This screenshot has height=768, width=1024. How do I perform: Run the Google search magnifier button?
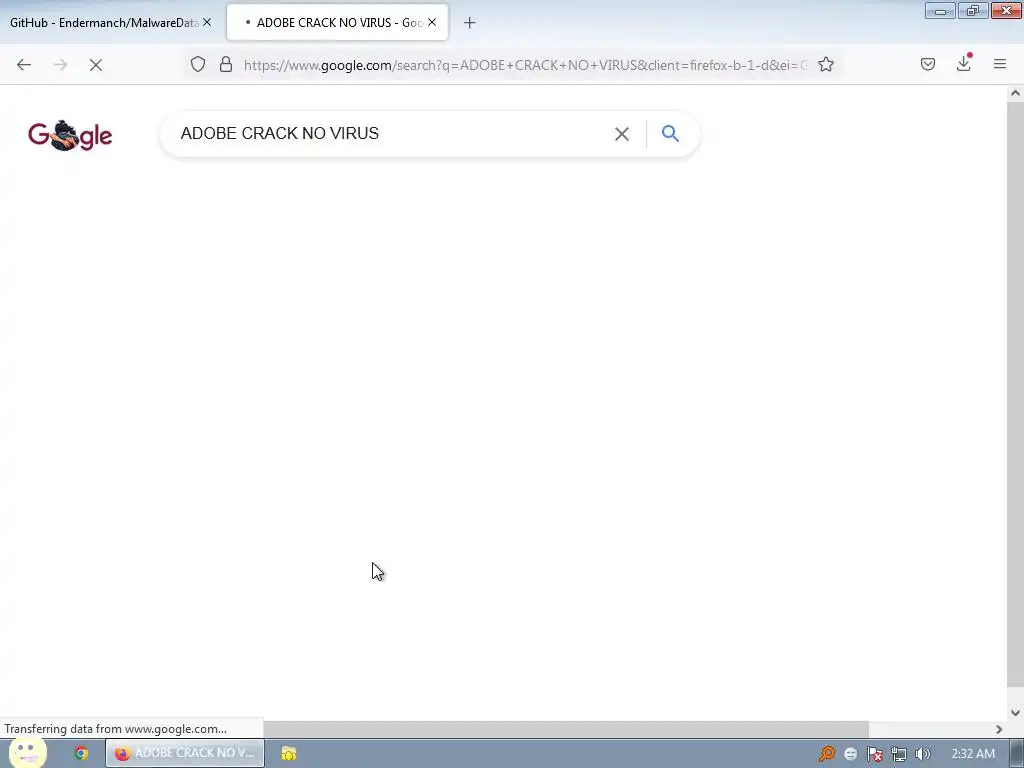click(670, 133)
